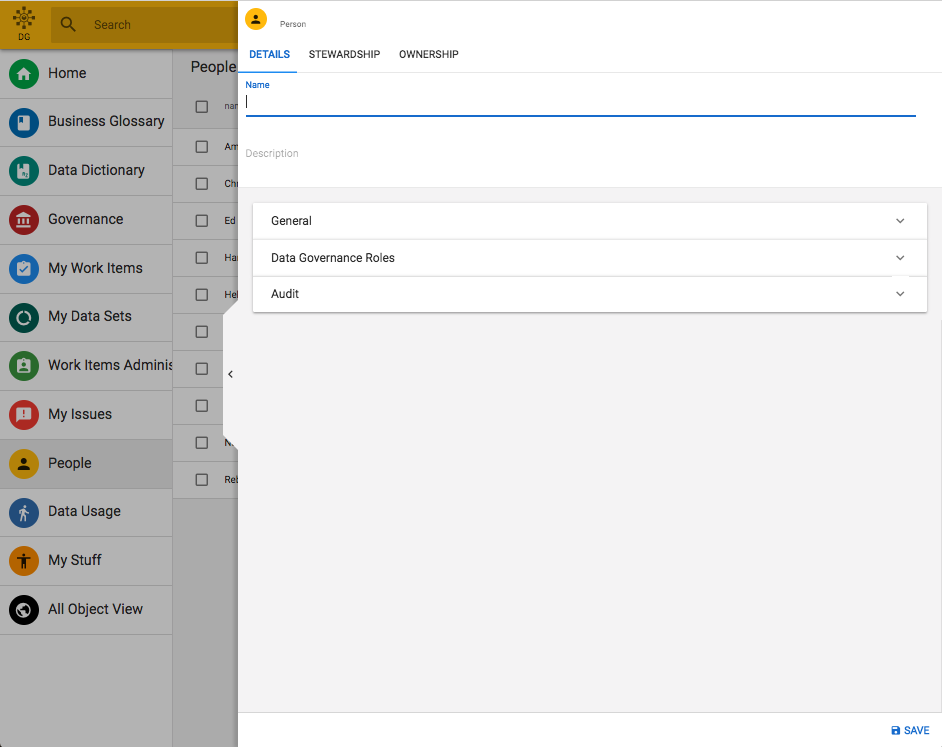Switch to the Details tab

(x=269, y=54)
